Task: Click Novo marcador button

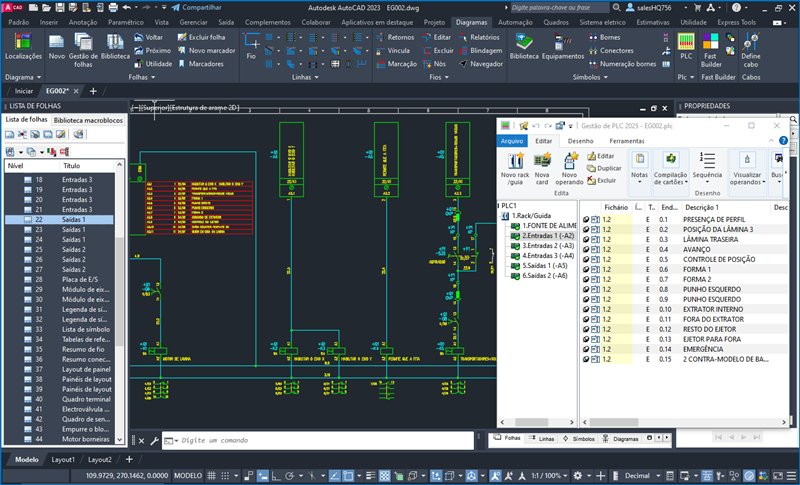Action: 206,50
